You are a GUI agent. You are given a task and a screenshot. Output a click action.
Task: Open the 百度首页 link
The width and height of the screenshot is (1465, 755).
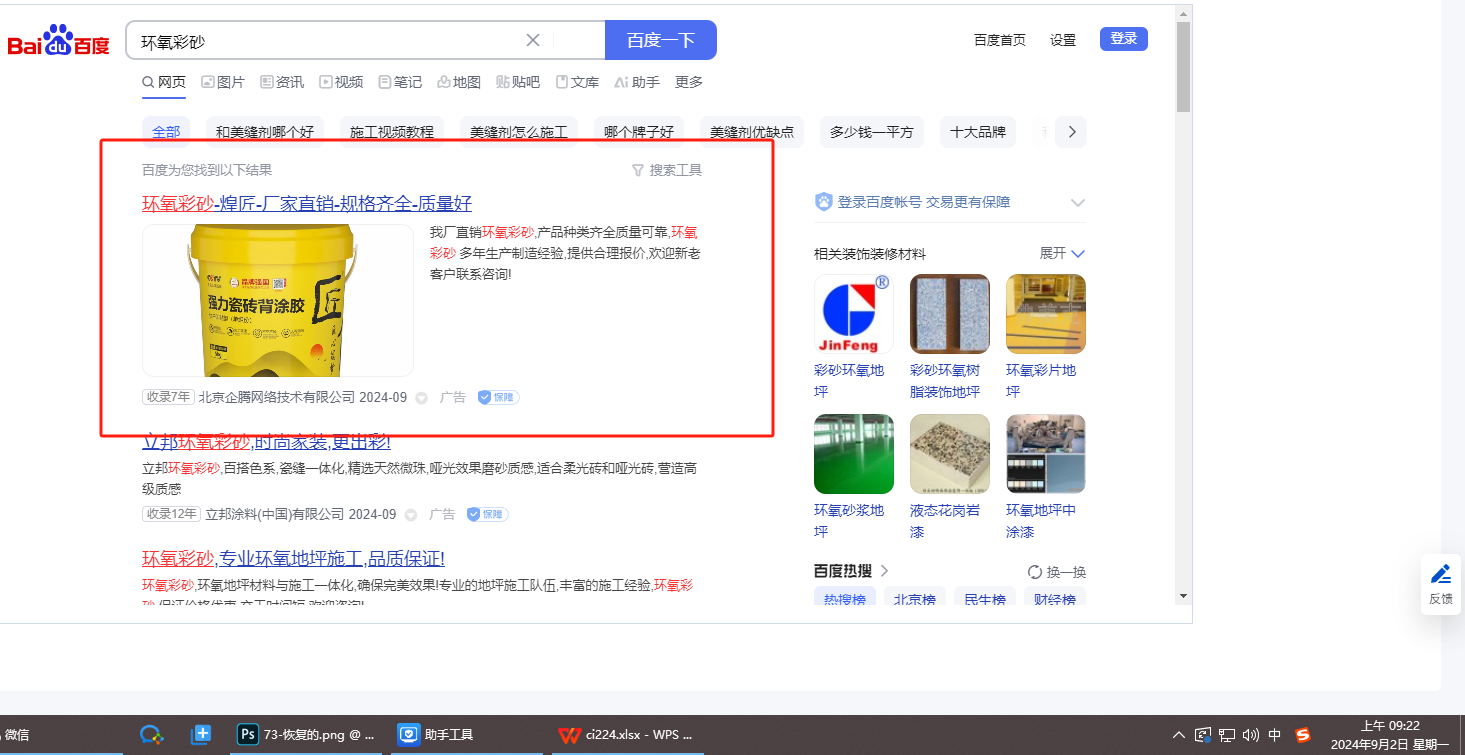[1000, 40]
